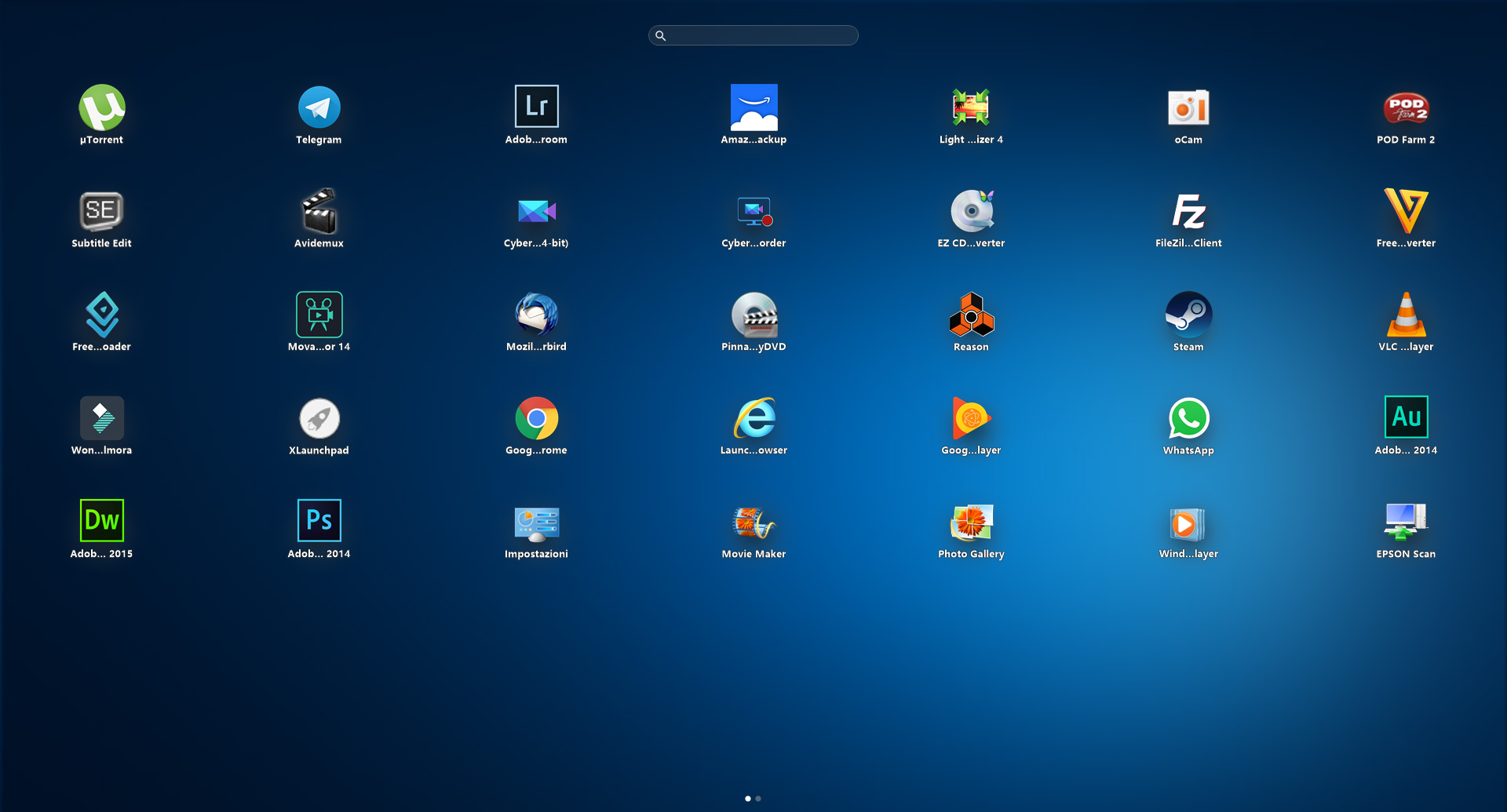The image size is (1507, 812).
Task: Launch the µTorrent app
Action: coord(102,107)
